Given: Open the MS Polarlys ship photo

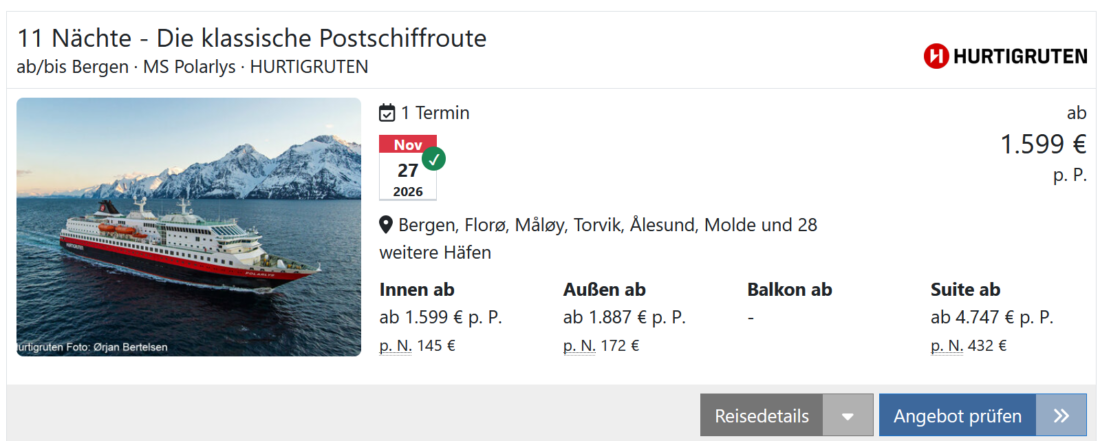Looking at the screenshot, I should click(189, 227).
